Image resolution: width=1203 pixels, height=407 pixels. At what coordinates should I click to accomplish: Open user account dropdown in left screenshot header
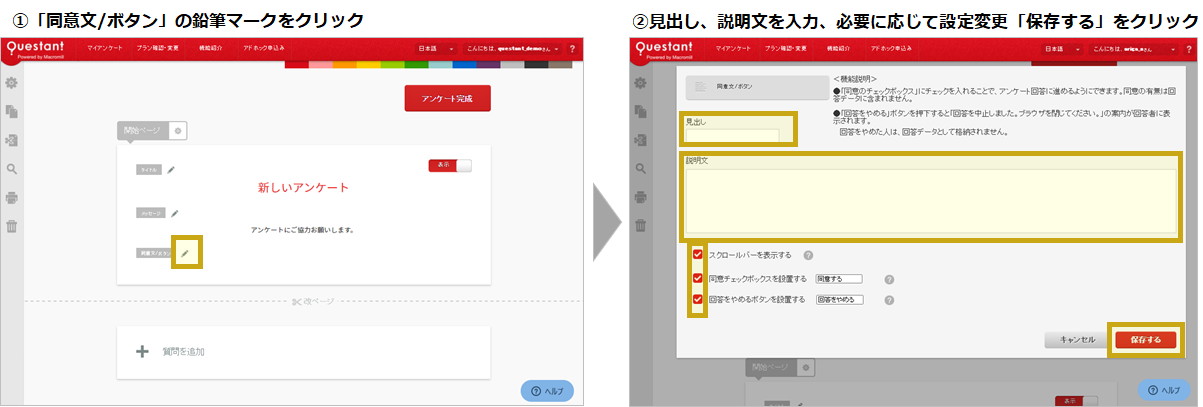[x=513, y=48]
